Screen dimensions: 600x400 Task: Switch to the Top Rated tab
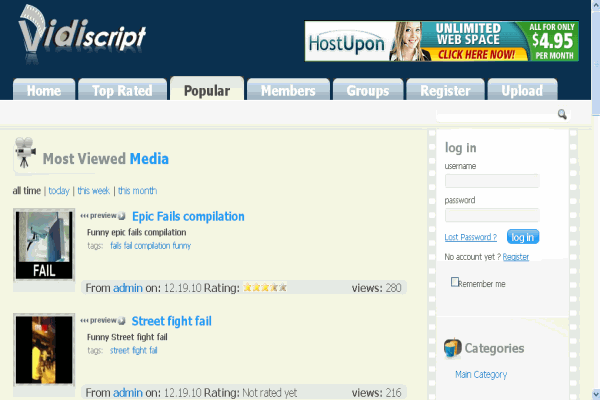tap(122, 90)
